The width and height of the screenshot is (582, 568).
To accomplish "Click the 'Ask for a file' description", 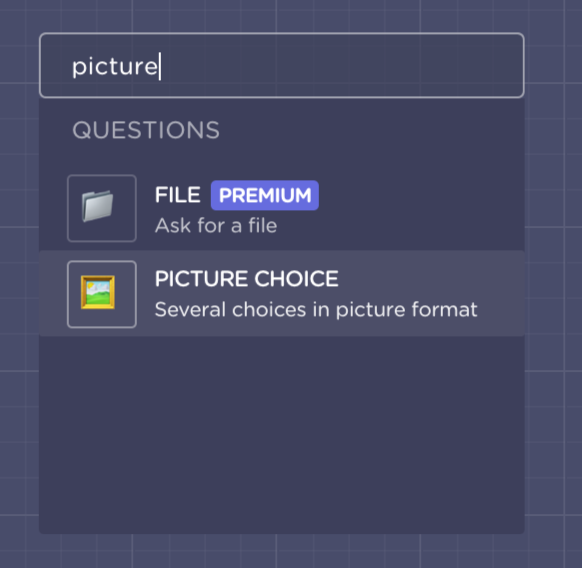I will click(216, 225).
